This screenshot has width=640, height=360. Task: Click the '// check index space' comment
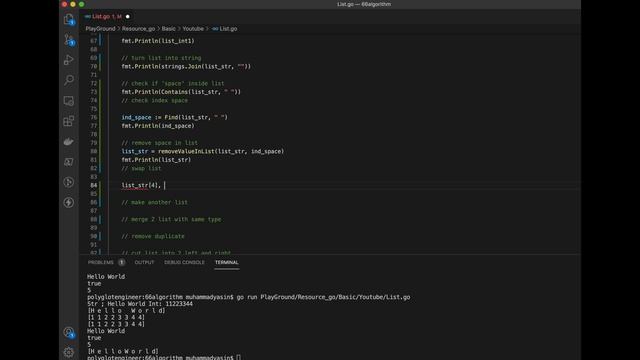[x=155, y=100]
